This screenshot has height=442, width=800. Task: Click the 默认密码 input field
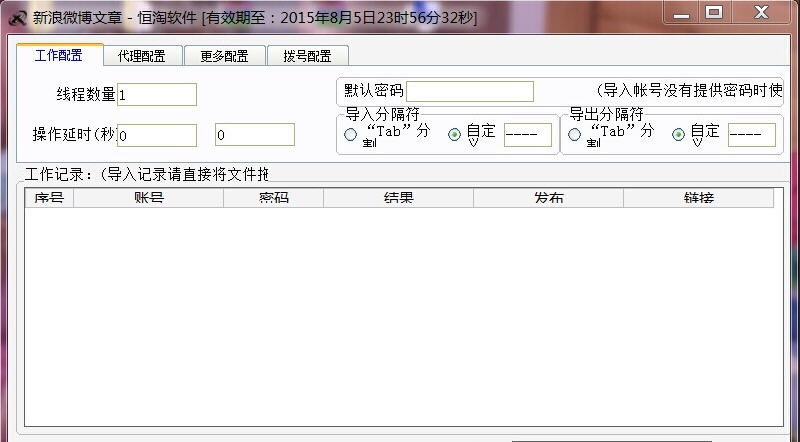[470, 91]
